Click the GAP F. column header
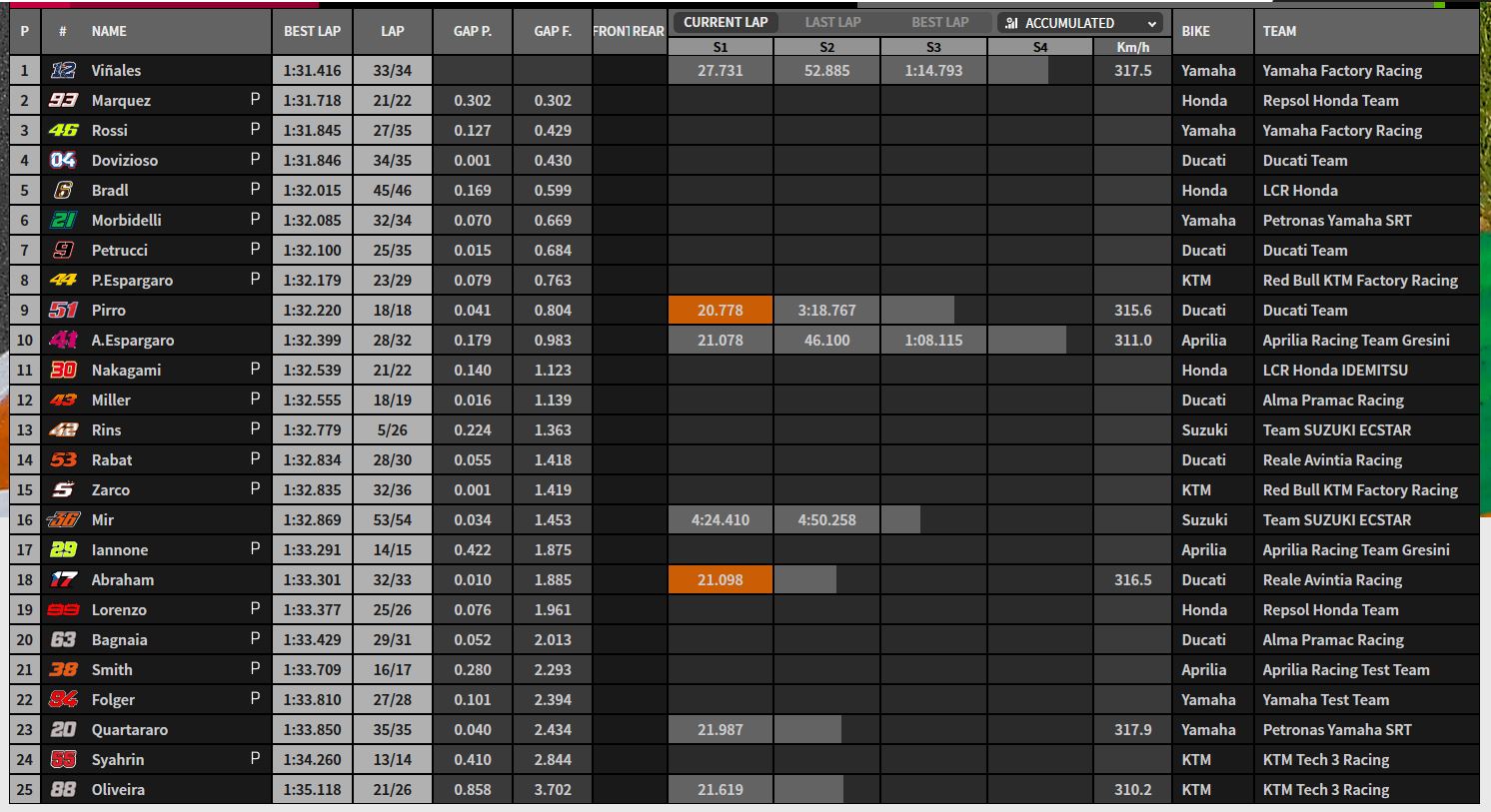The height and width of the screenshot is (812, 1491). (552, 31)
